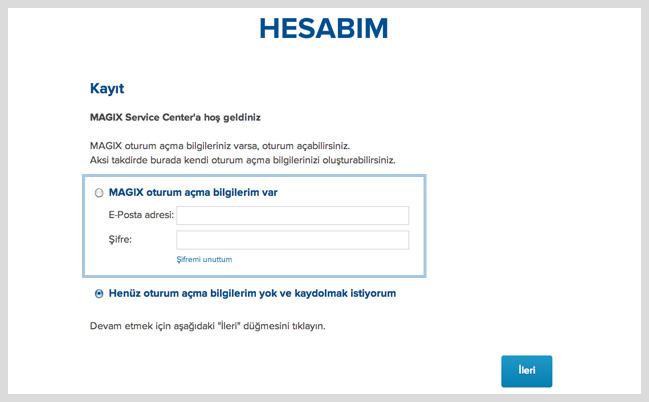Click the 'MAGIX oturum açma bilgilerim var' label text

click(193, 193)
